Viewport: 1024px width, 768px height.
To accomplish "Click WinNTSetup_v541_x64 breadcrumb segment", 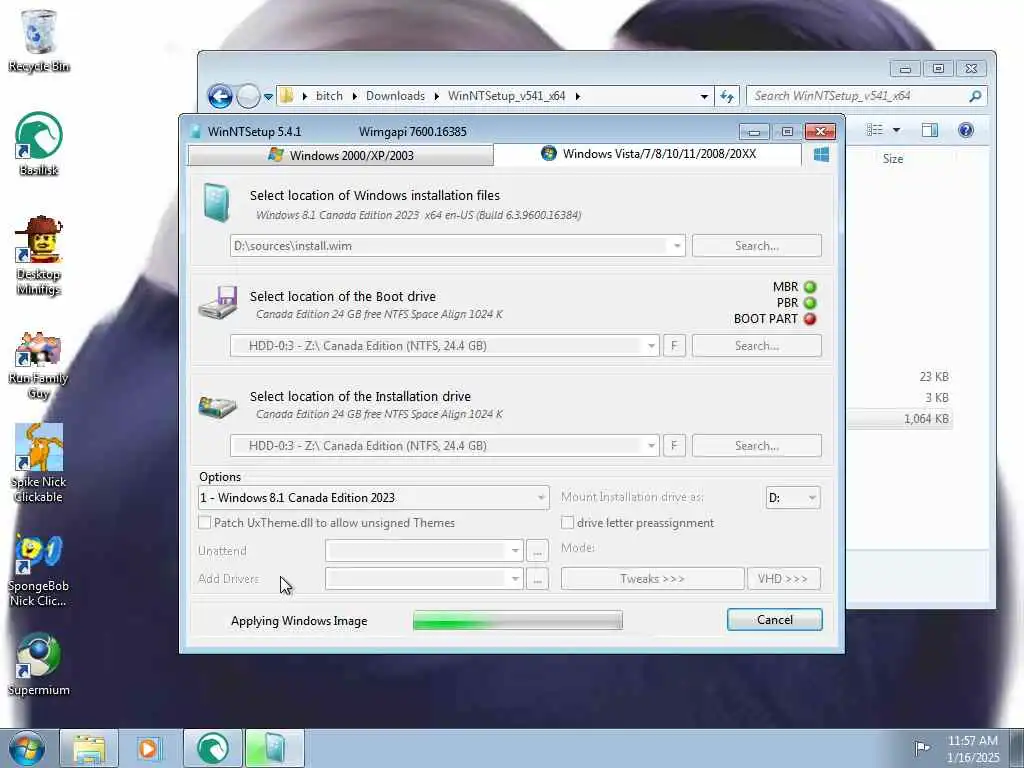I will coord(506,96).
